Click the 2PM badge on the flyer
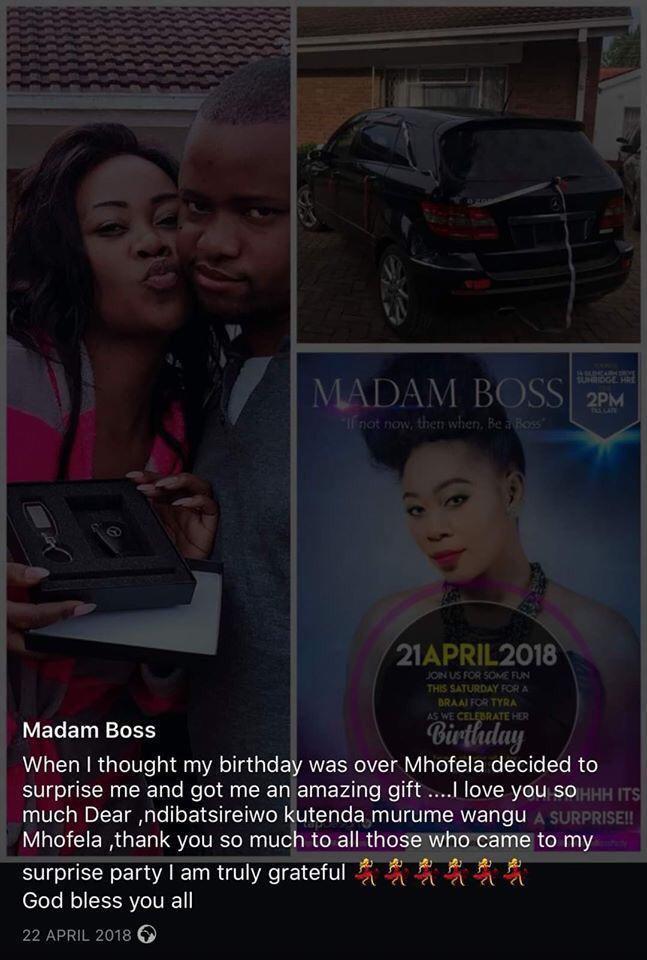Image resolution: width=647 pixels, height=960 pixels. pos(605,399)
